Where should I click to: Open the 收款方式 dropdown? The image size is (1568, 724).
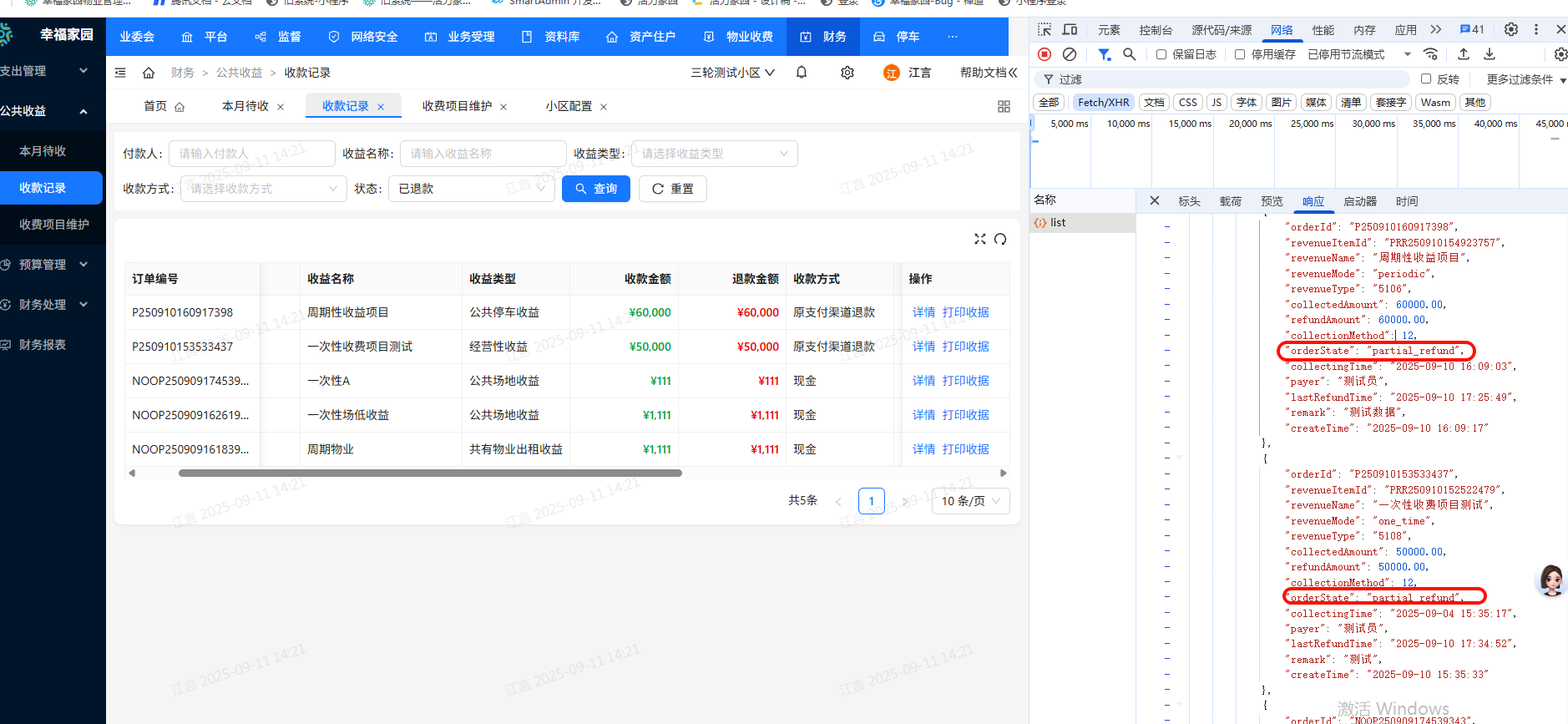click(263, 189)
